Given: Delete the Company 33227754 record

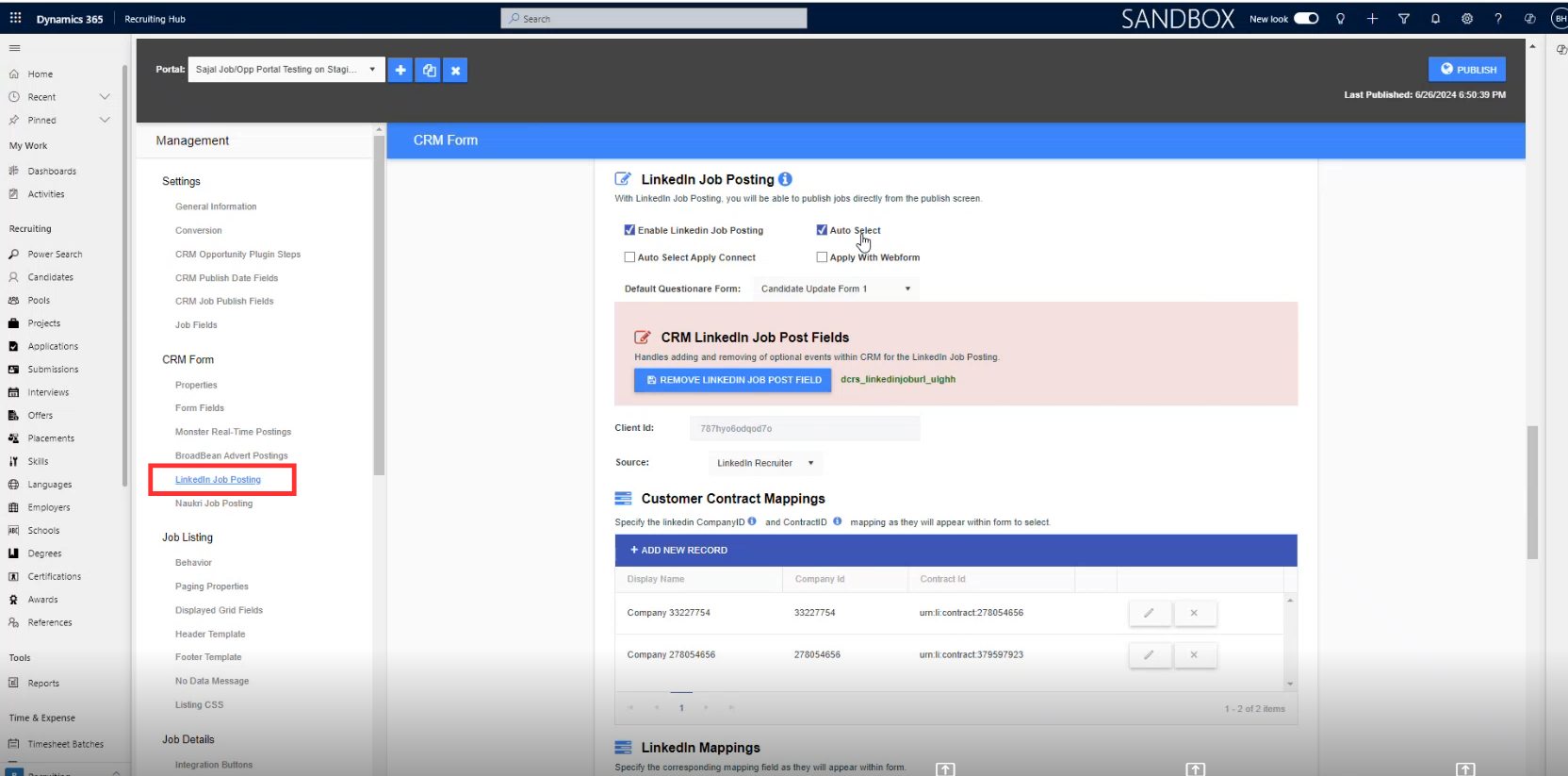Looking at the screenshot, I should pyautogui.click(x=1194, y=613).
